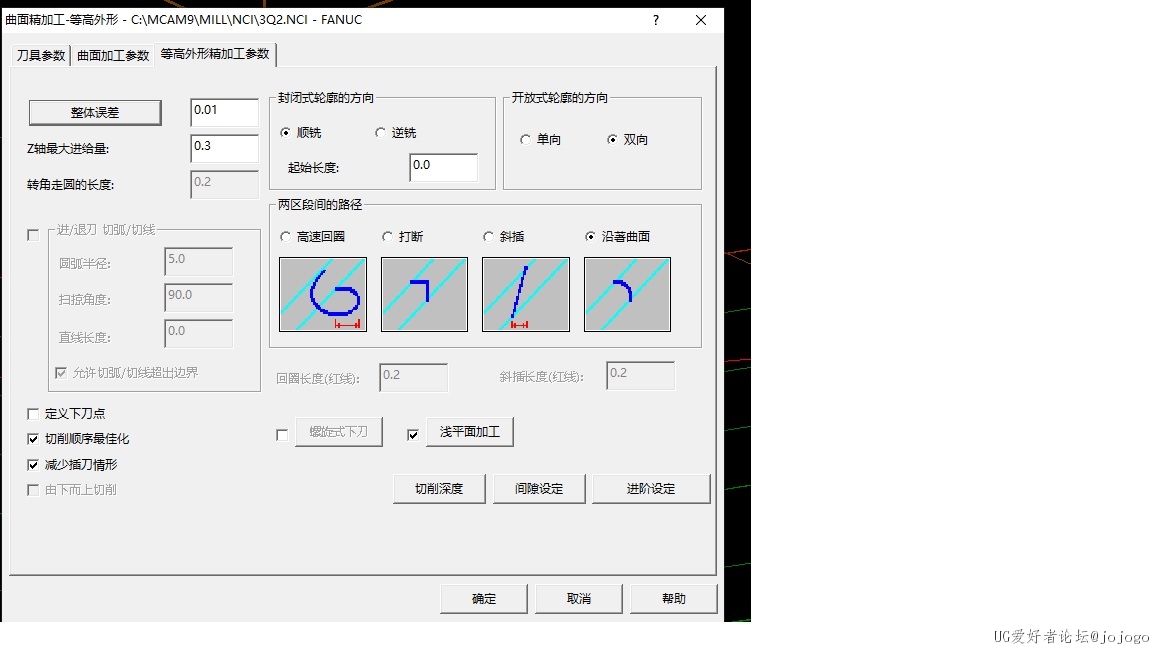Click the 整体误差 button
Viewport: 1152px width, 648px height.
(95, 112)
